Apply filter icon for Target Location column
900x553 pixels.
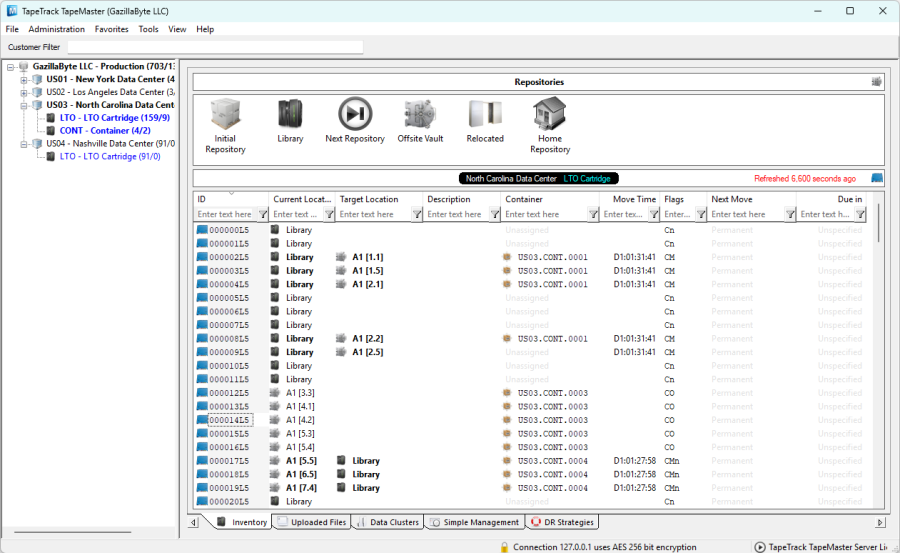point(417,214)
